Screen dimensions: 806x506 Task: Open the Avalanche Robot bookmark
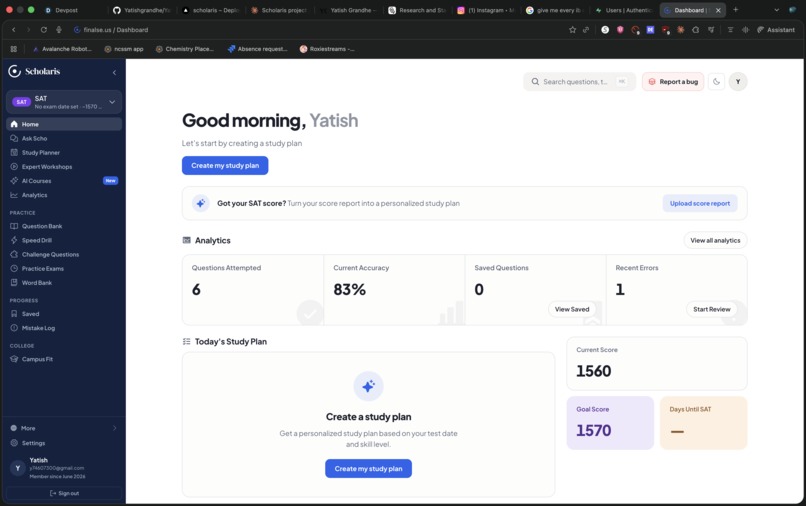point(62,49)
